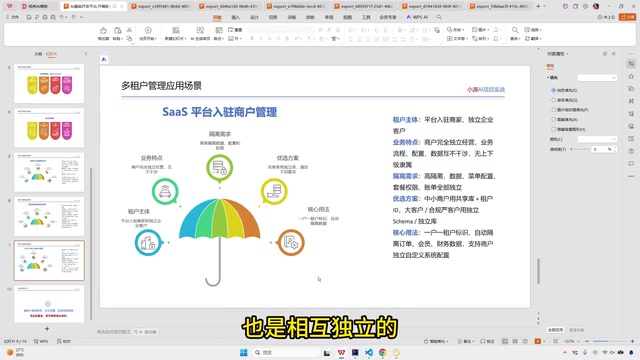Click the orange Share button

point(628,17)
